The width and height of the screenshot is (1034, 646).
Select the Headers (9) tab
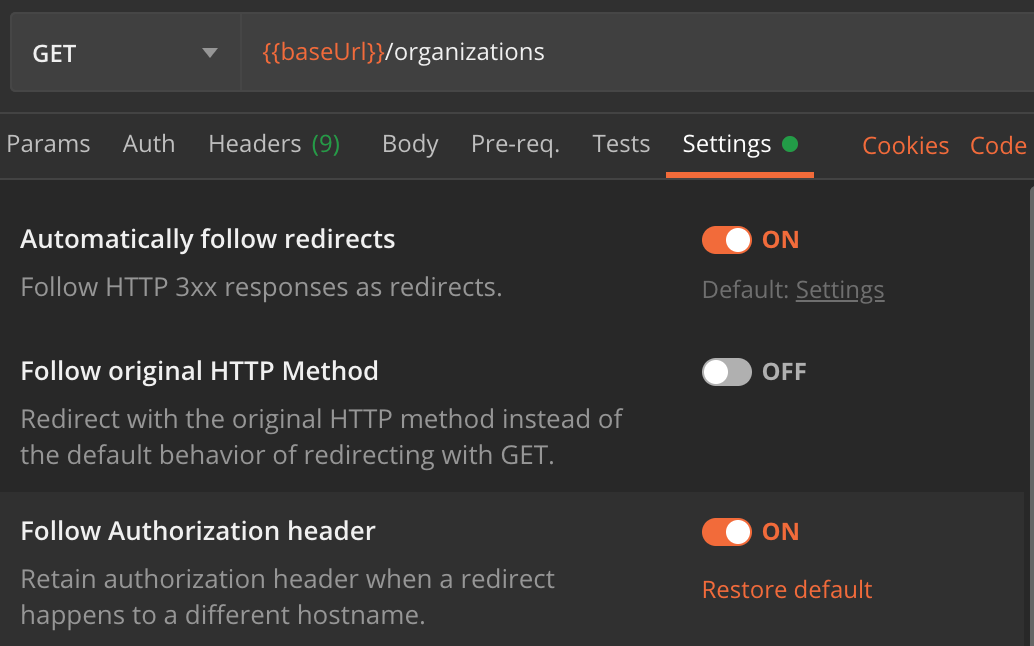[x=274, y=145]
